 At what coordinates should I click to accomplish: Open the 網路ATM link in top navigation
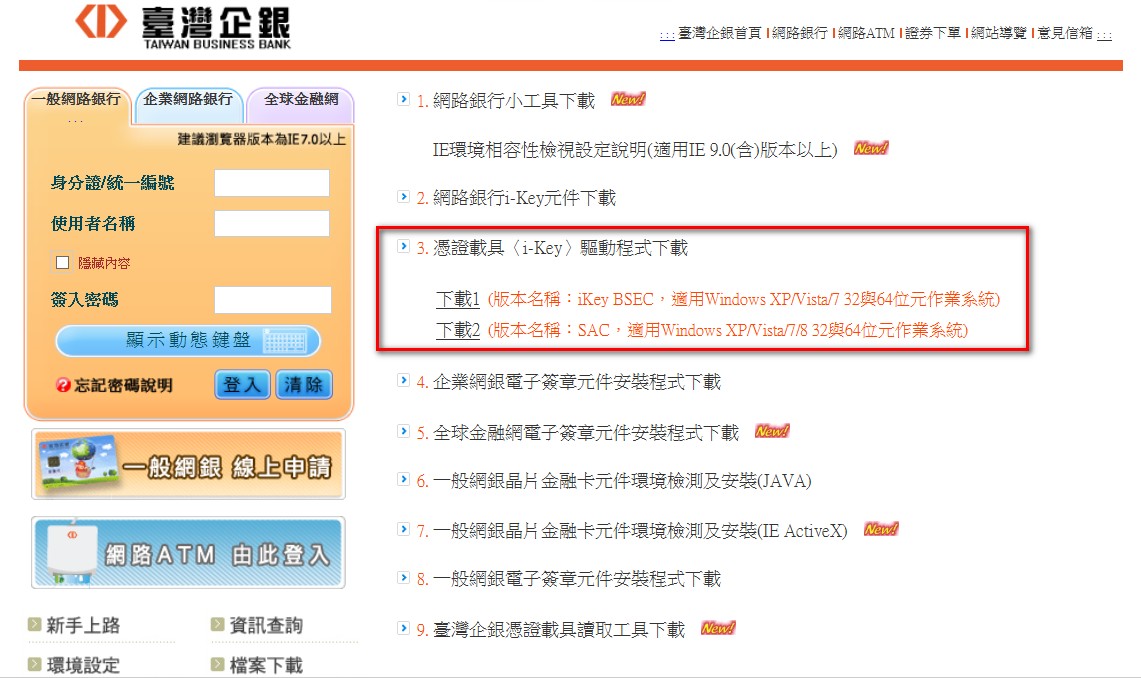coord(866,33)
